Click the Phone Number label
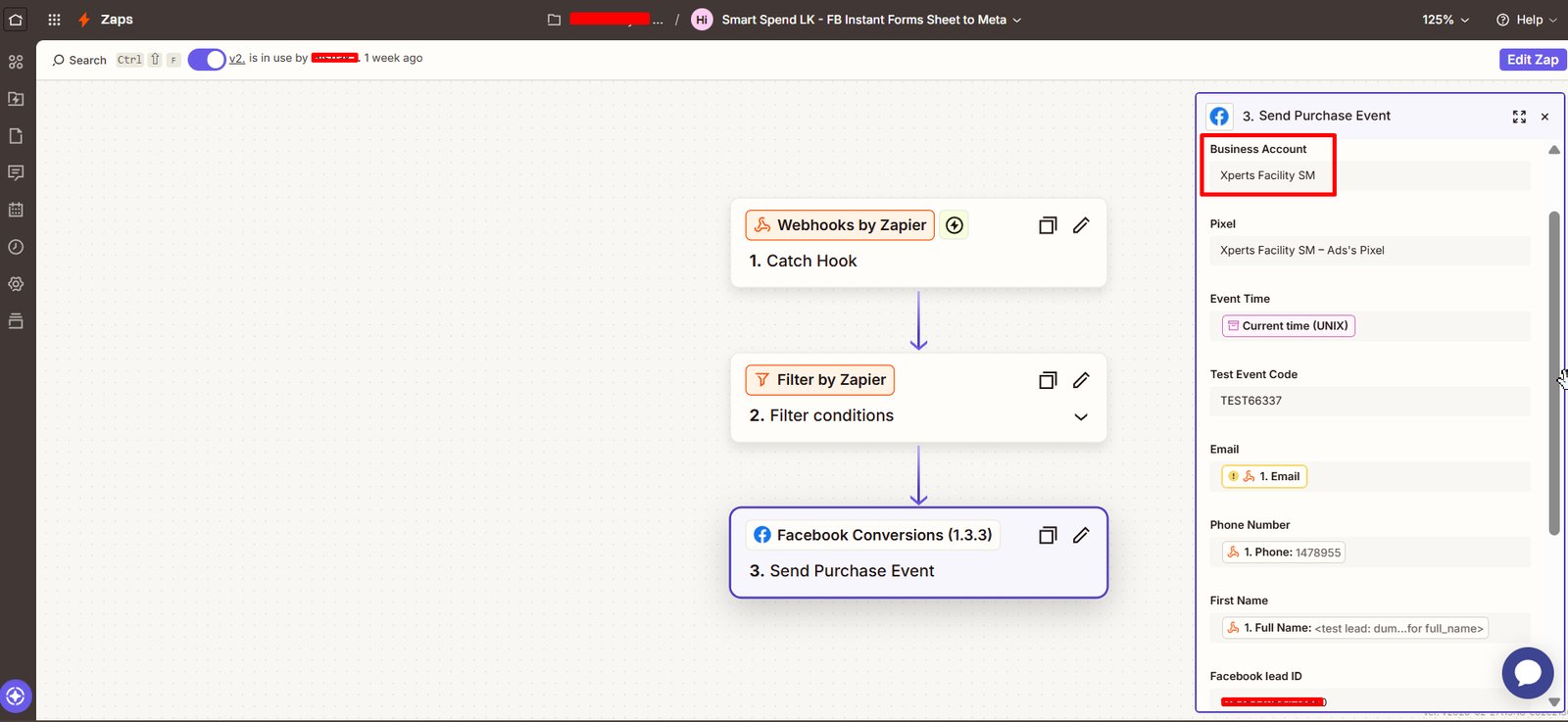1568x722 pixels. coord(1249,525)
